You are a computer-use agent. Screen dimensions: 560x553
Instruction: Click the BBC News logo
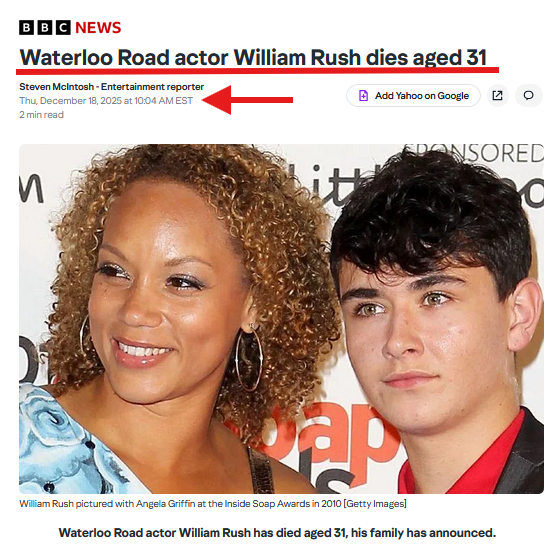point(70,28)
